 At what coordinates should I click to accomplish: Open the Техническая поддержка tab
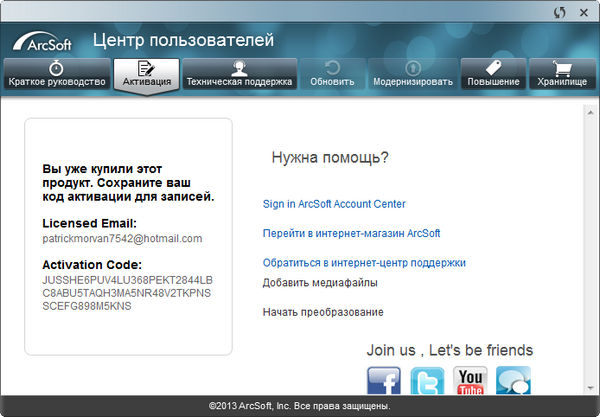(x=239, y=74)
